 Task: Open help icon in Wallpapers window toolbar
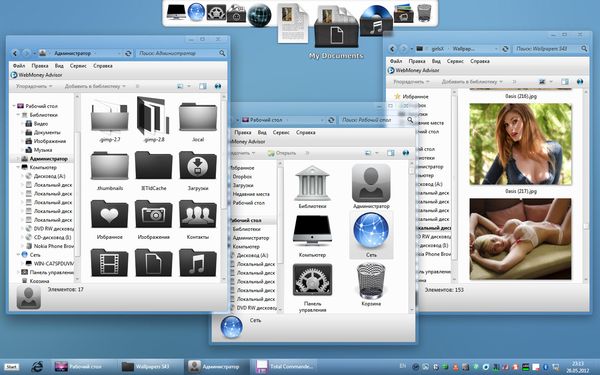(580, 82)
